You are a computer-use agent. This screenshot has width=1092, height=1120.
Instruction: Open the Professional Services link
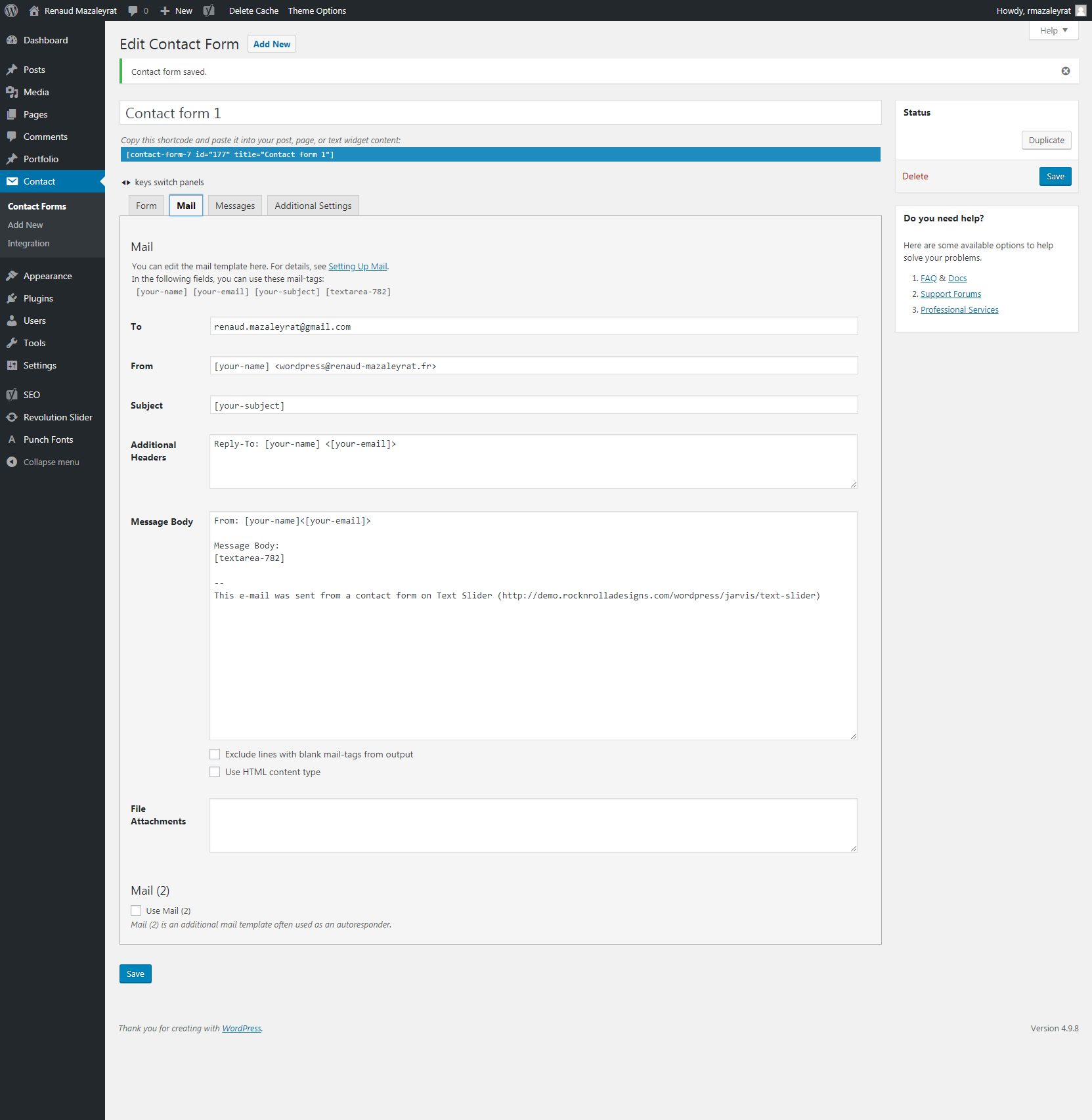pyautogui.click(x=959, y=309)
